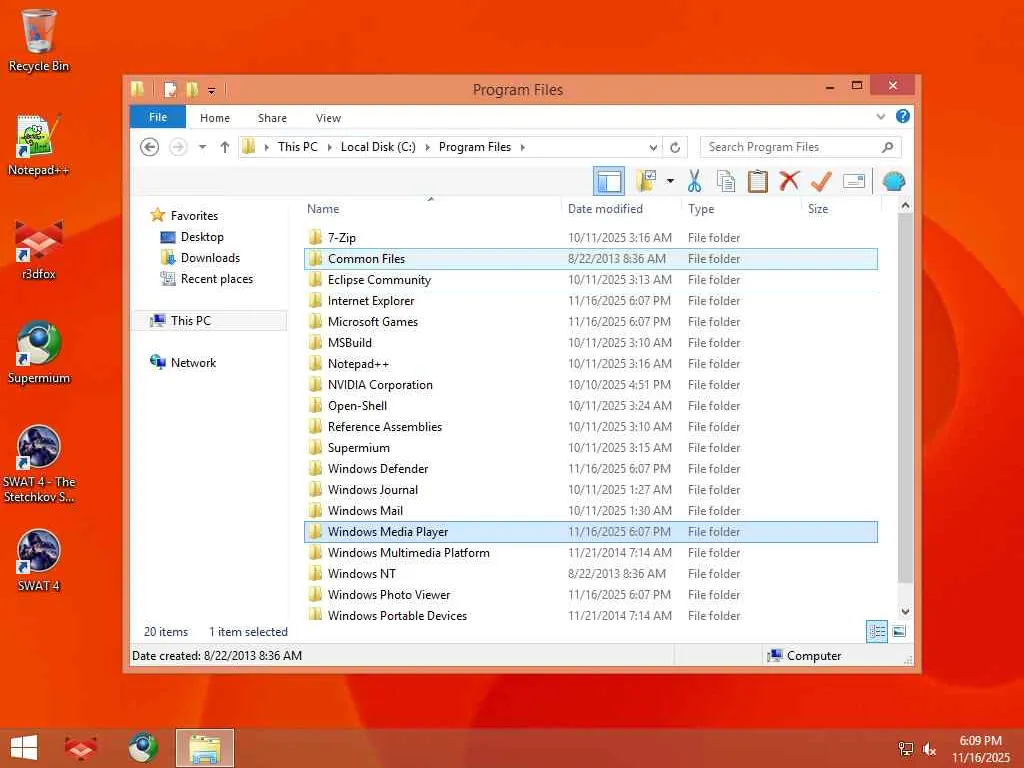The image size is (1024, 768).
Task: Expand the arrow after Local Disk (C:) breadcrumb
Action: [427, 148]
